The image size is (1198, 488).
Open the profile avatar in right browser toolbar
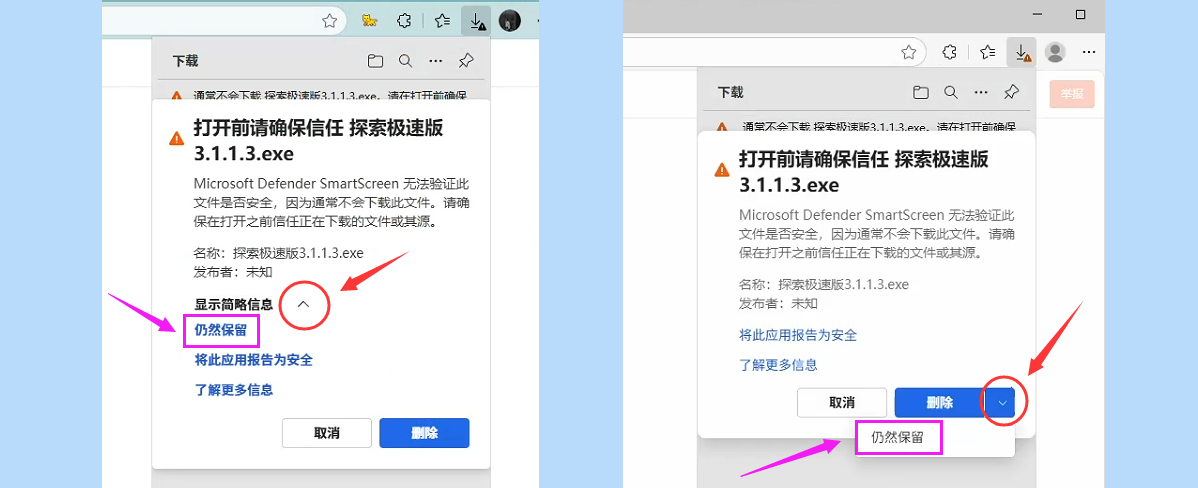point(1055,51)
